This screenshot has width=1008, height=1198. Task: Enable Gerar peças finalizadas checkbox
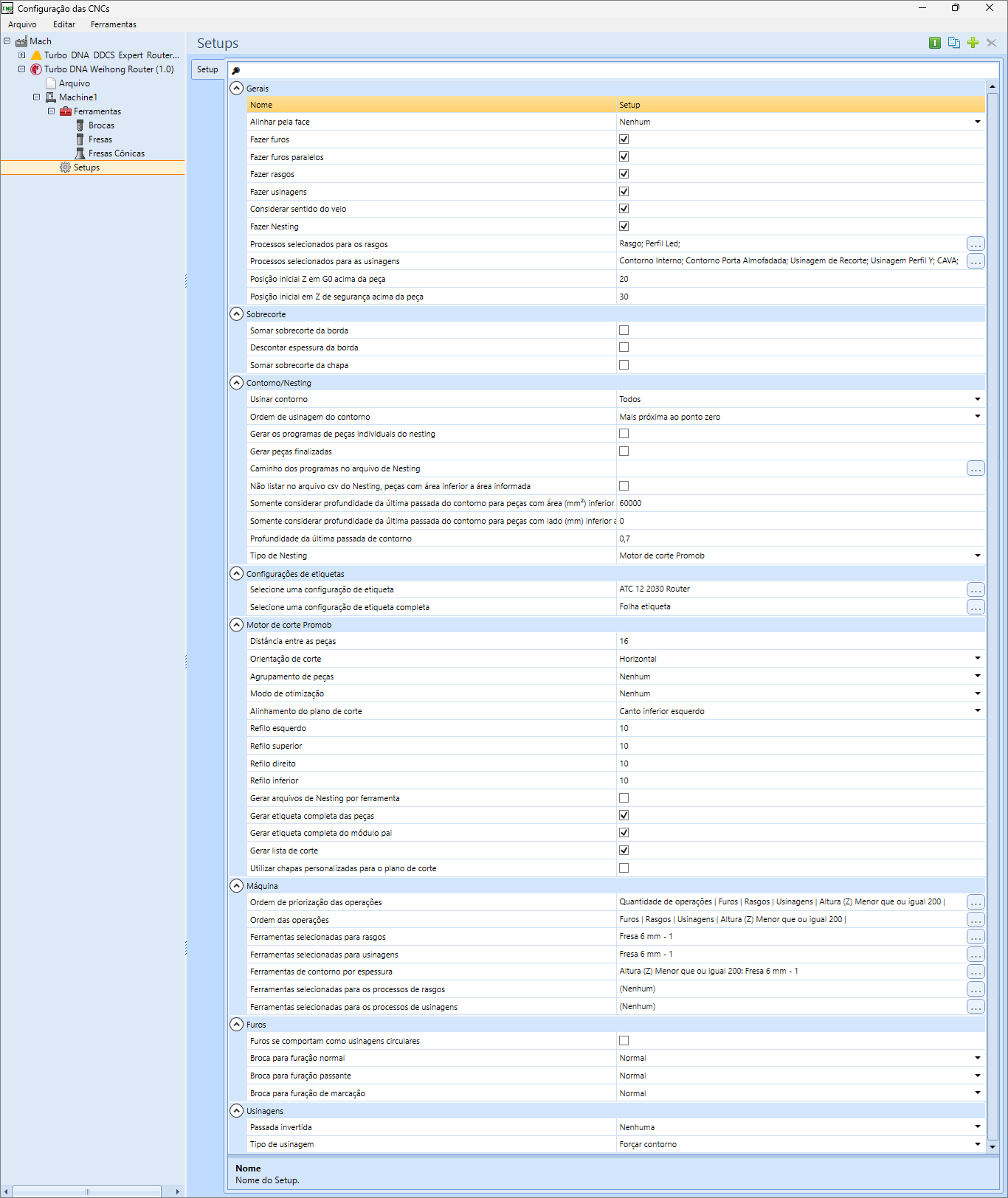point(624,451)
